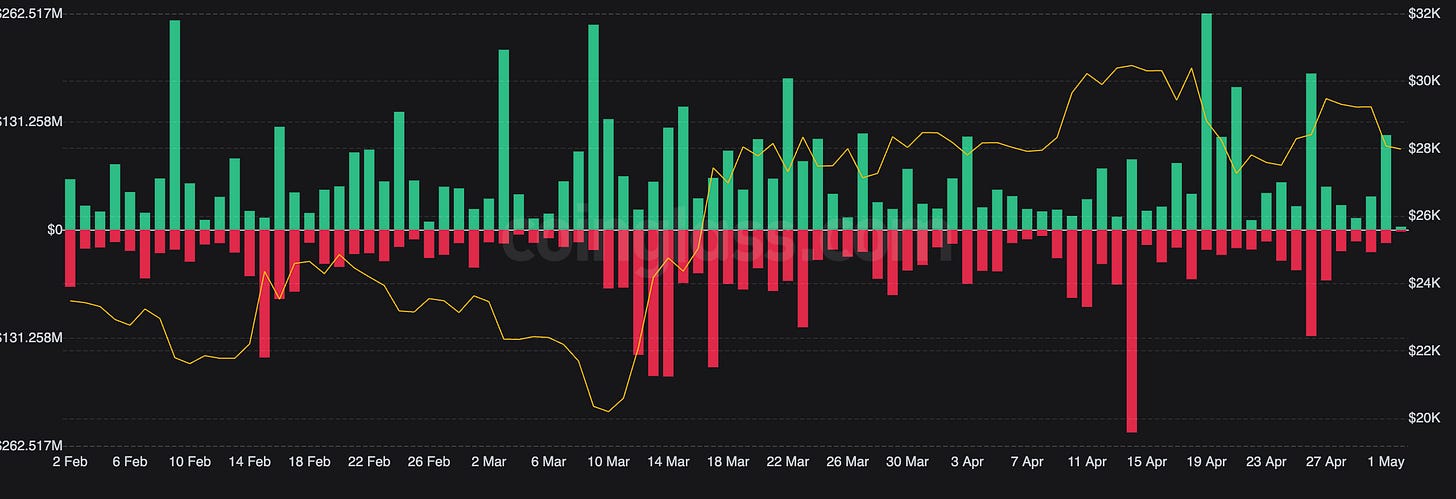Select the "11 Apr" x-axis label
1456x499 pixels.
point(1087,462)
